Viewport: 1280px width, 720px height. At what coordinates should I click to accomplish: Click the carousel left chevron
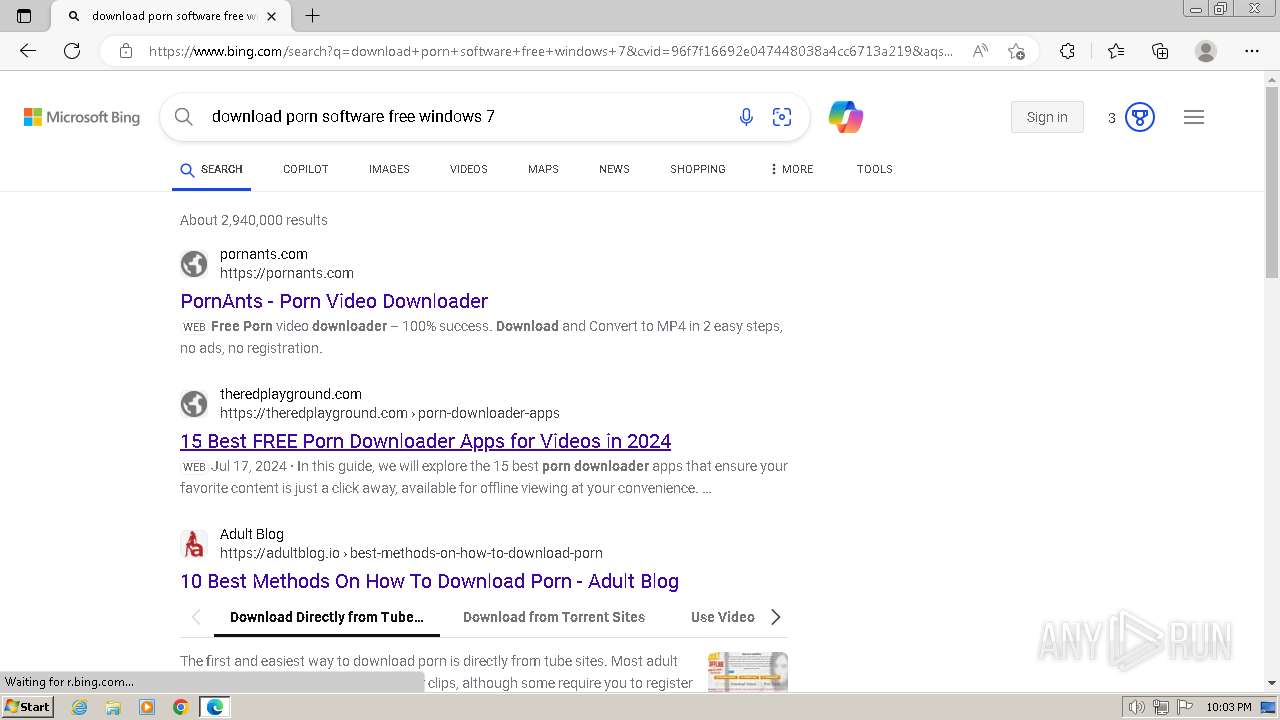click(196, 617)
